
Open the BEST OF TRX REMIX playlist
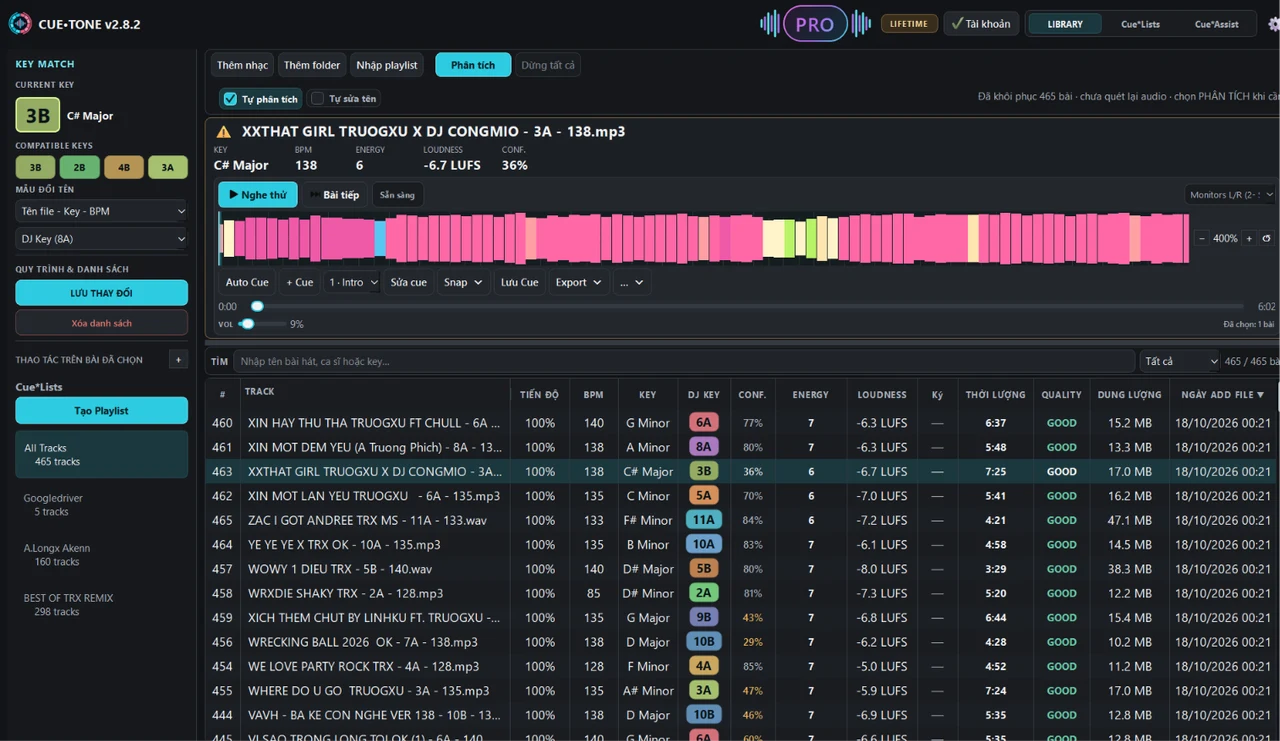click(102, 604)
